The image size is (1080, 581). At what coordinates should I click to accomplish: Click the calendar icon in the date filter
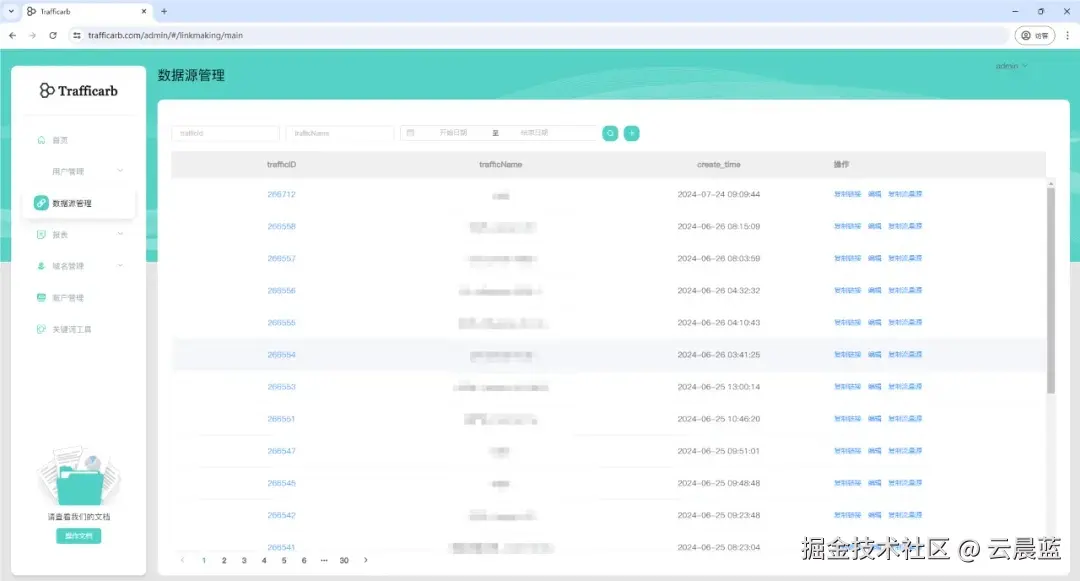(411, 133)
